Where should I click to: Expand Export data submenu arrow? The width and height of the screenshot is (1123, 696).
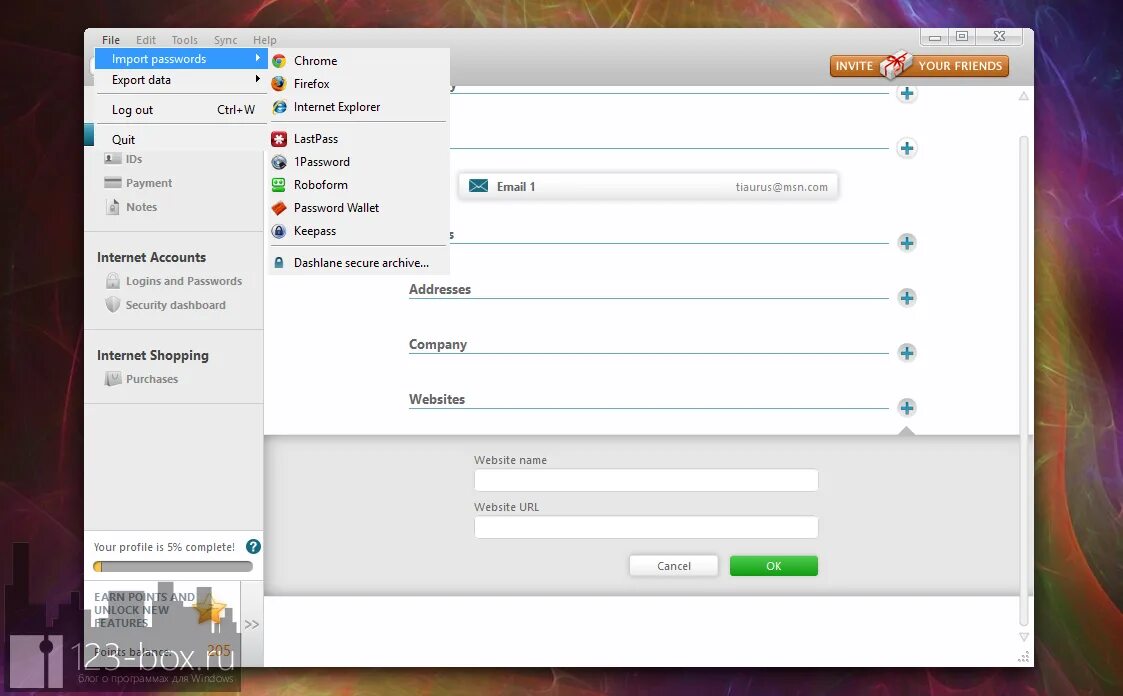257,79
